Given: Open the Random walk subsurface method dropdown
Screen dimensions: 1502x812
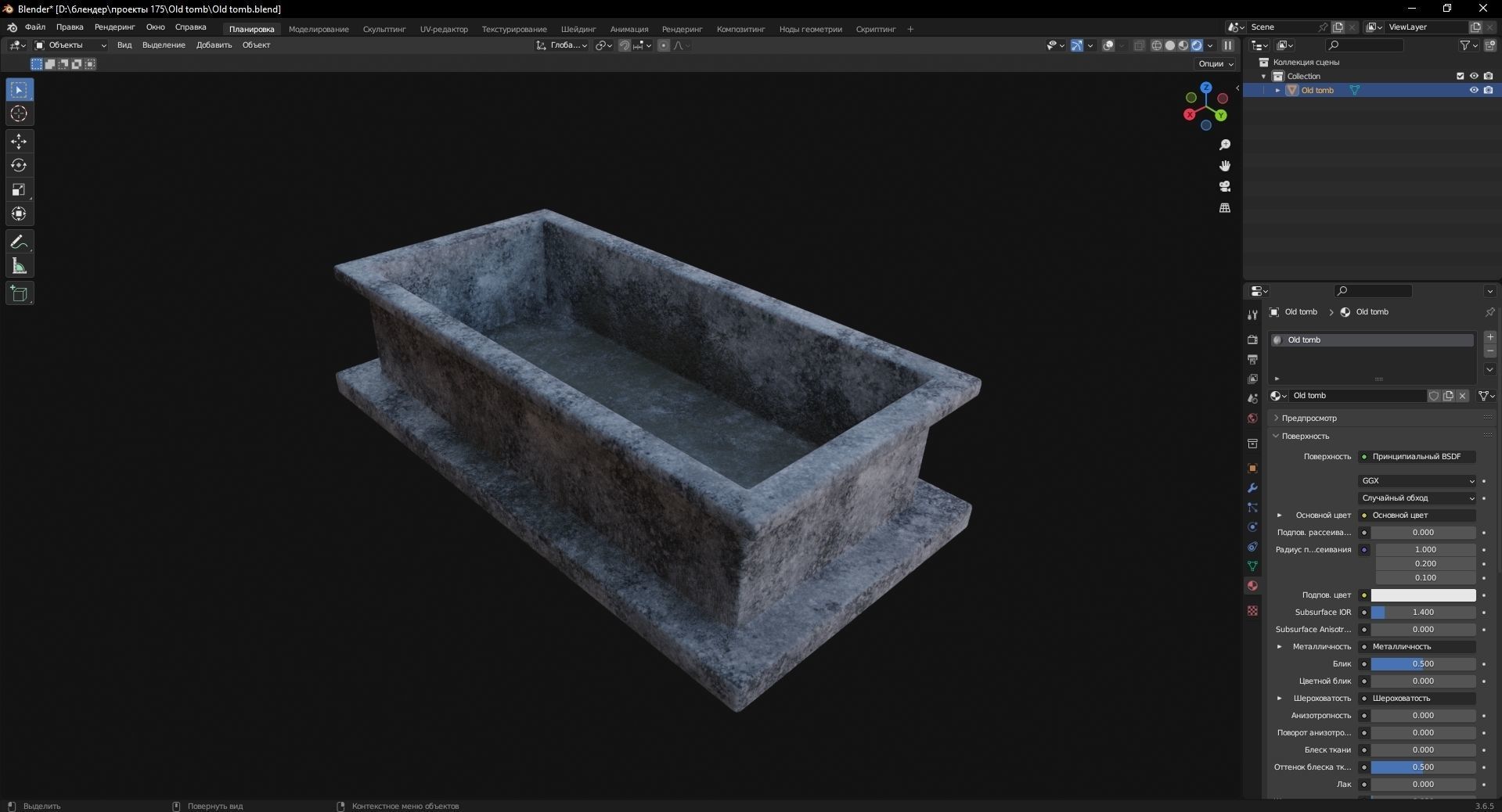Looking at the screenshot, I should click(x=1417, y=498).
